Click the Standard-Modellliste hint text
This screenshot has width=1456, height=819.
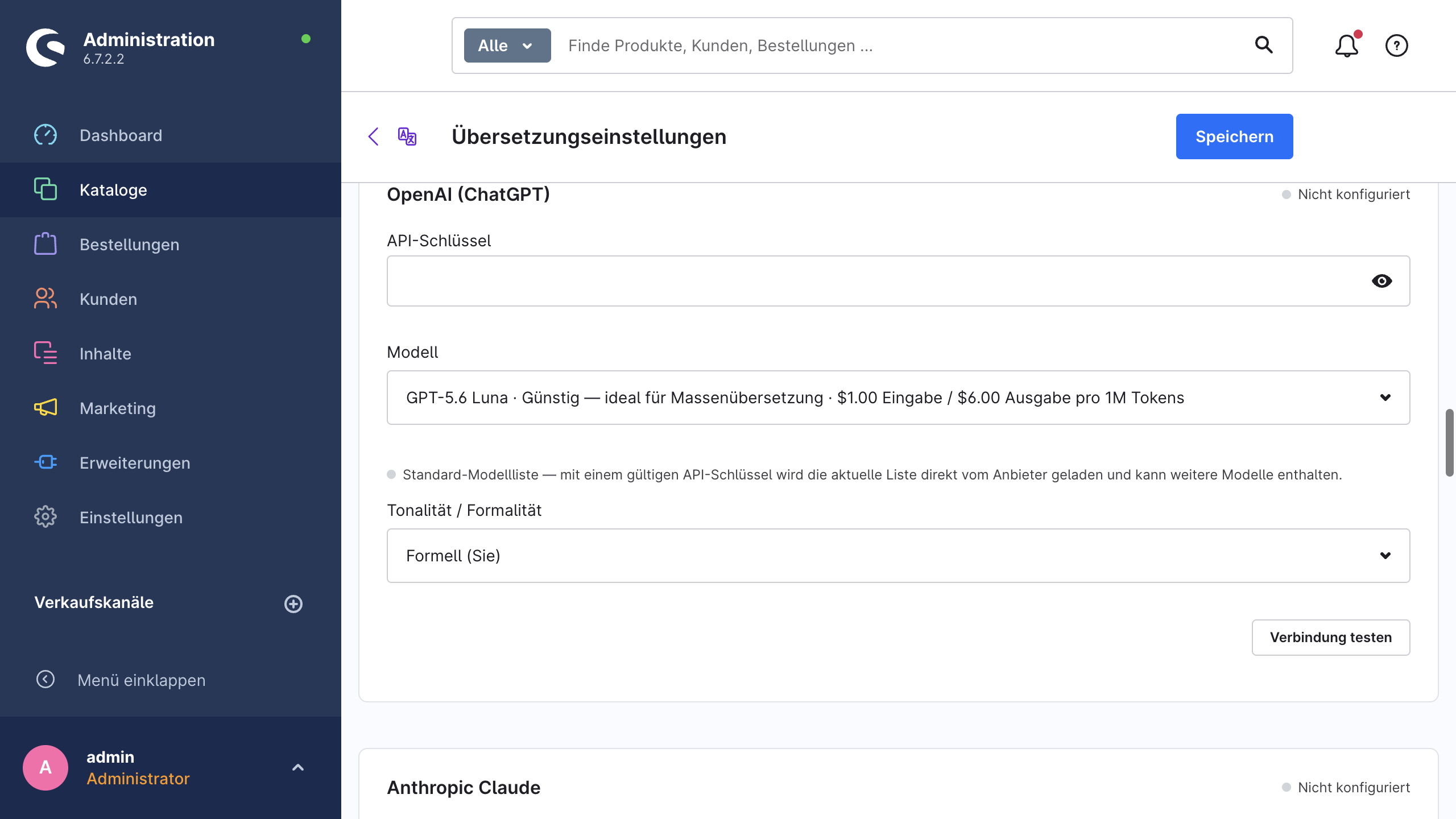[872, 475]
